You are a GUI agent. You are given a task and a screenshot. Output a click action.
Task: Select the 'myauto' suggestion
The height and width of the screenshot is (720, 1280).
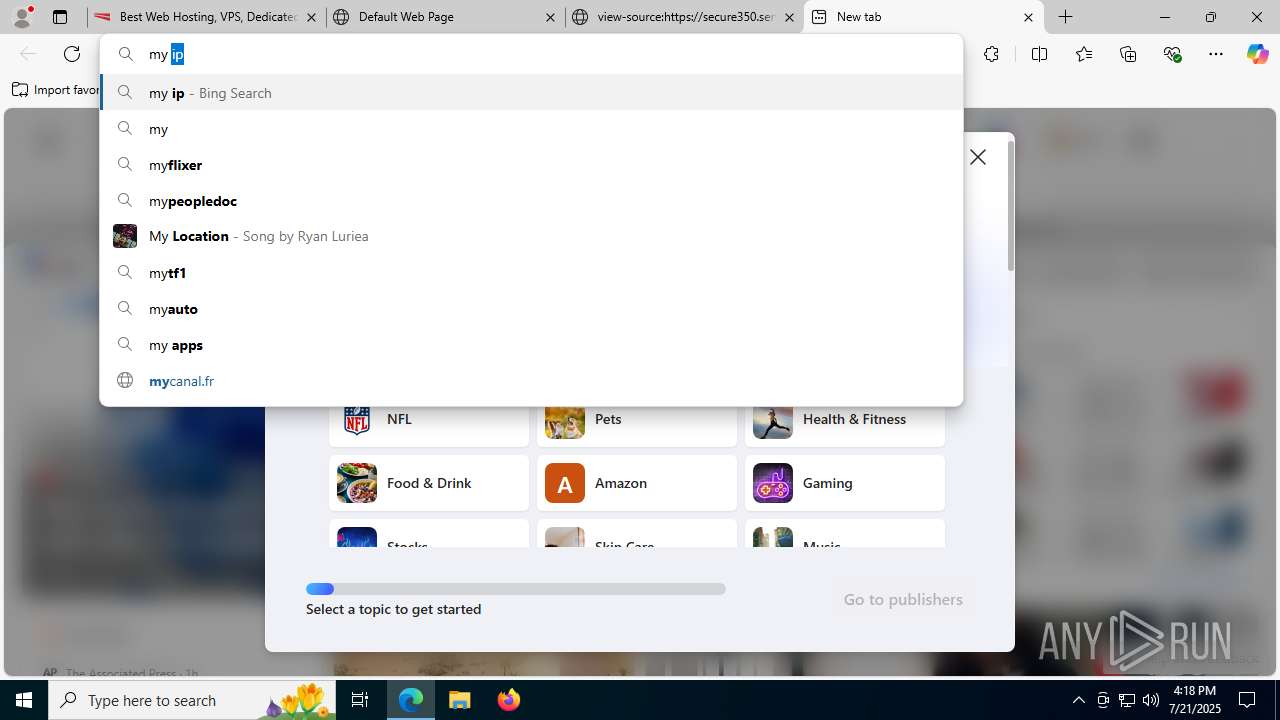[531, 309]
